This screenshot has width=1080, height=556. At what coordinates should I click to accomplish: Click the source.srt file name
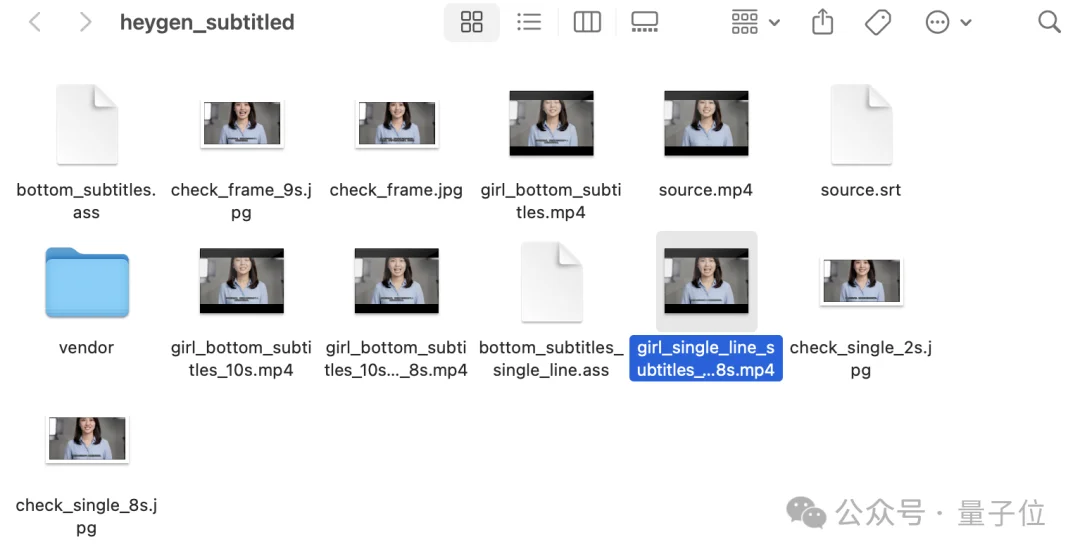click(861, 190)
